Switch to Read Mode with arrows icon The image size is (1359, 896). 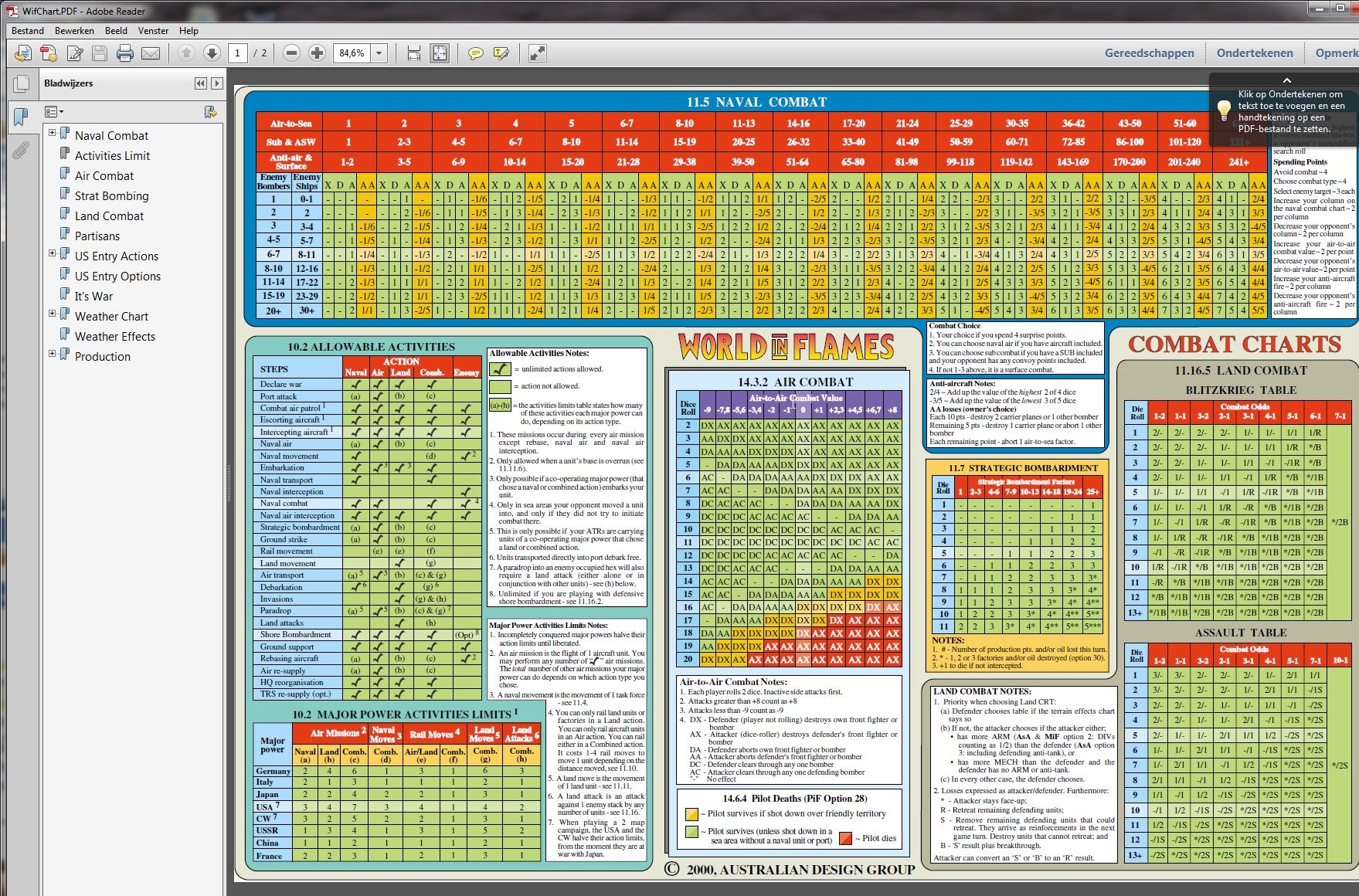click(x=537, y=53)
